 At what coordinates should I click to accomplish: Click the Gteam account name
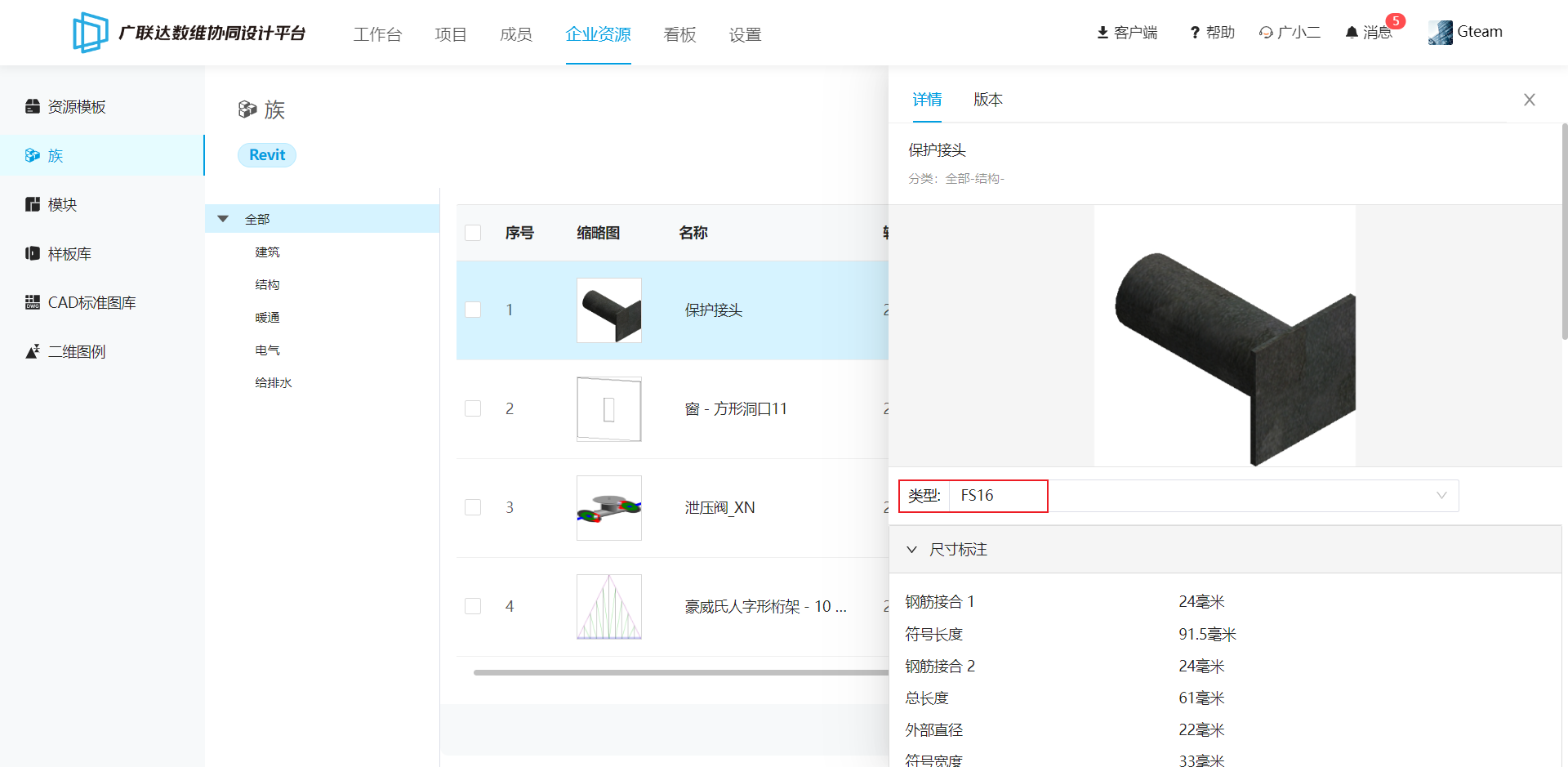[1480, 32]
